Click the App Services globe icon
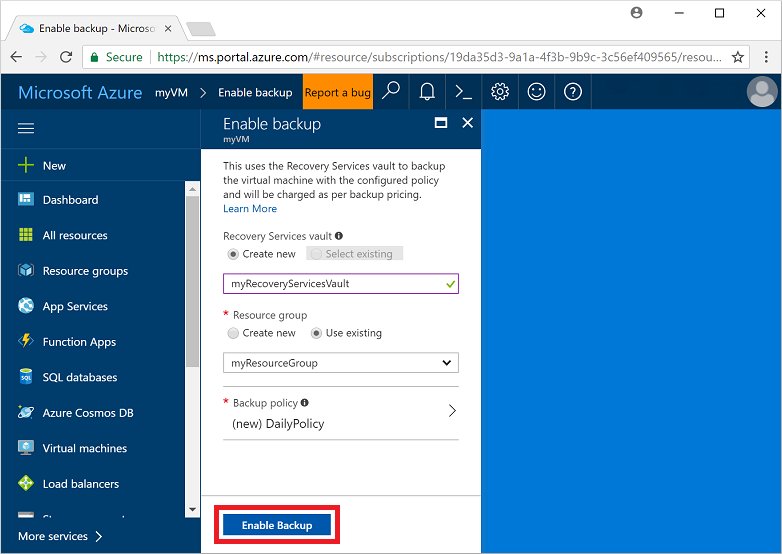 tap(25, 306)
